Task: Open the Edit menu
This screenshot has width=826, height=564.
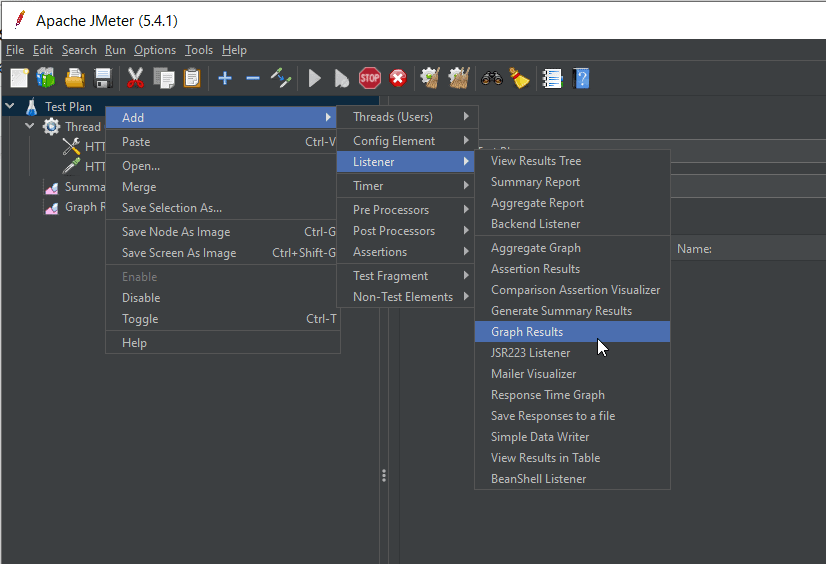Action: click(x=43, y=50)
